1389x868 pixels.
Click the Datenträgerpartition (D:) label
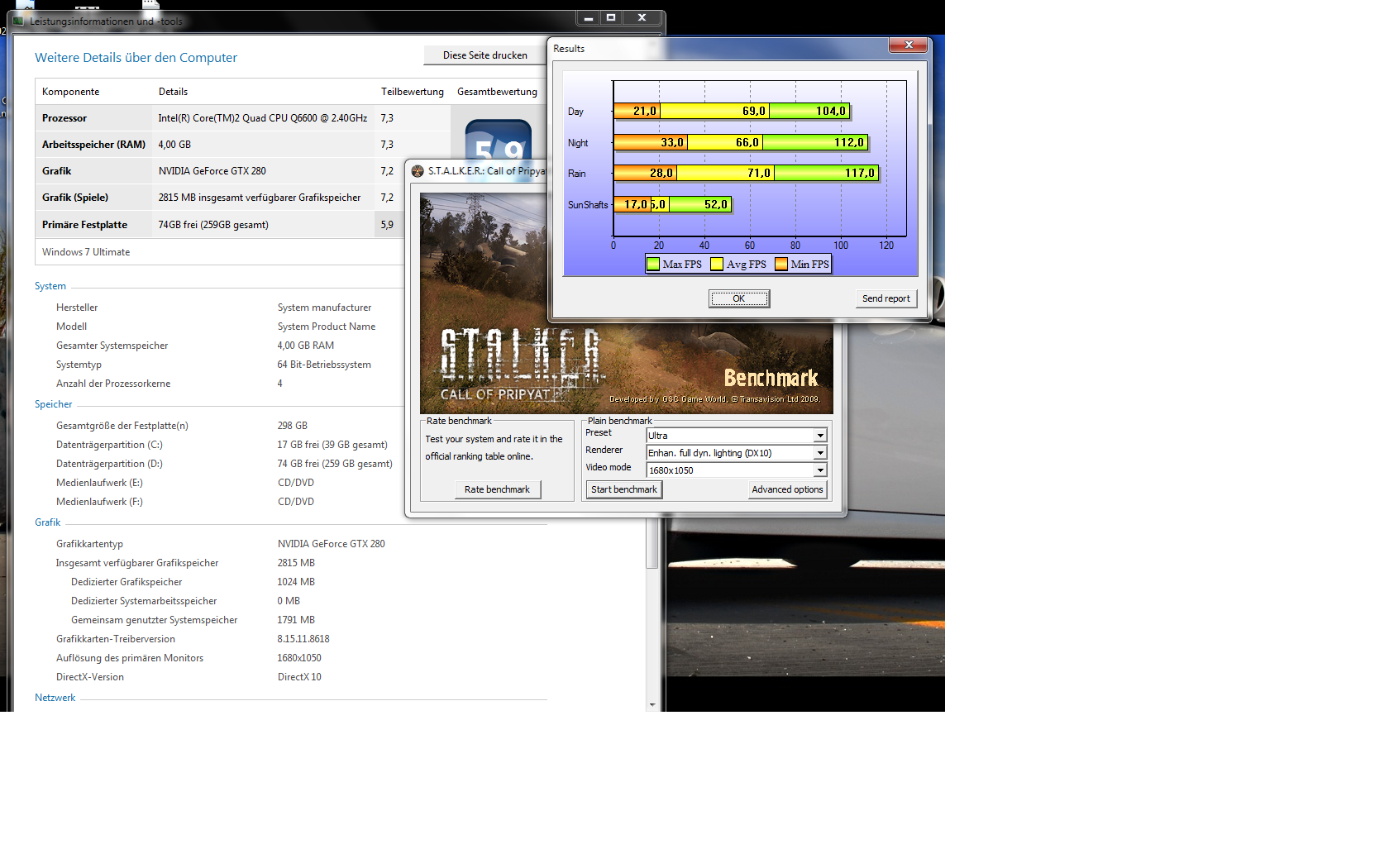109,464
